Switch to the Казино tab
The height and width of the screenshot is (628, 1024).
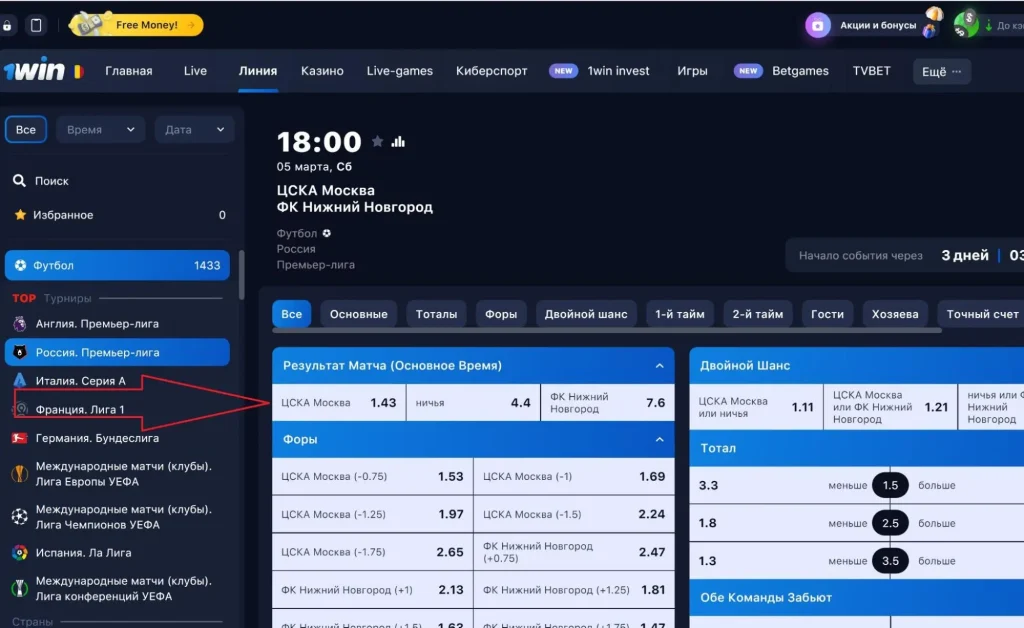point(322,71)
